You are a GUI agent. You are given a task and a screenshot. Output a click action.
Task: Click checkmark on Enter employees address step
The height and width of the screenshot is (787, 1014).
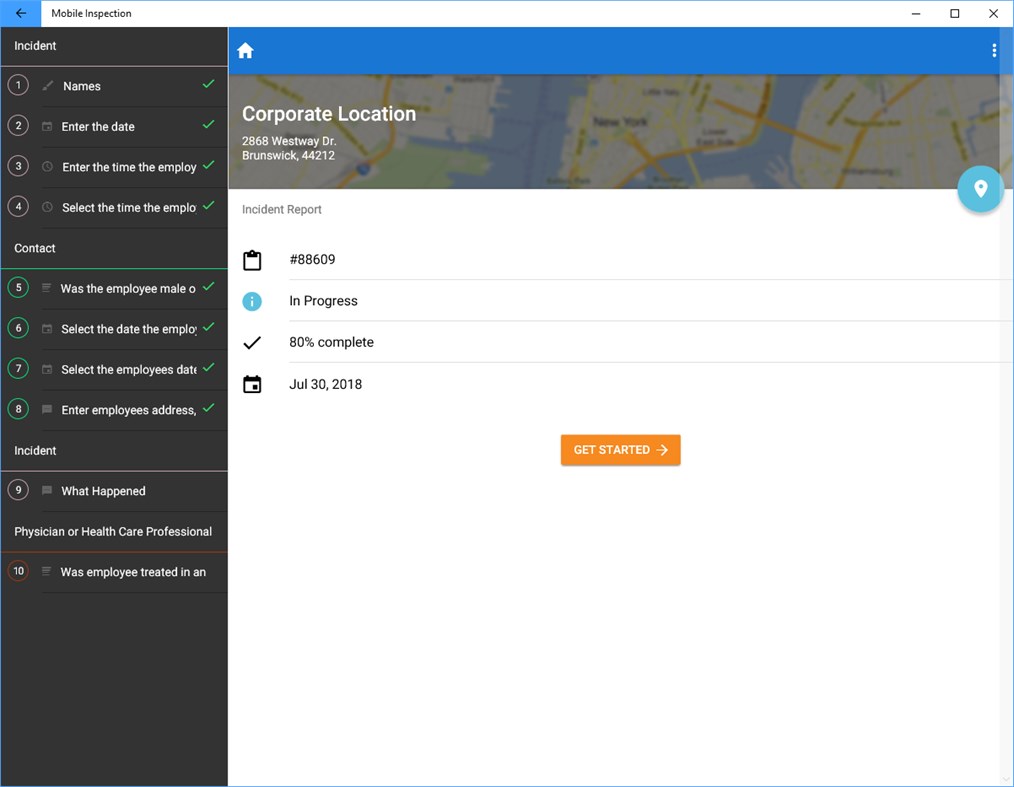(209, 408)
